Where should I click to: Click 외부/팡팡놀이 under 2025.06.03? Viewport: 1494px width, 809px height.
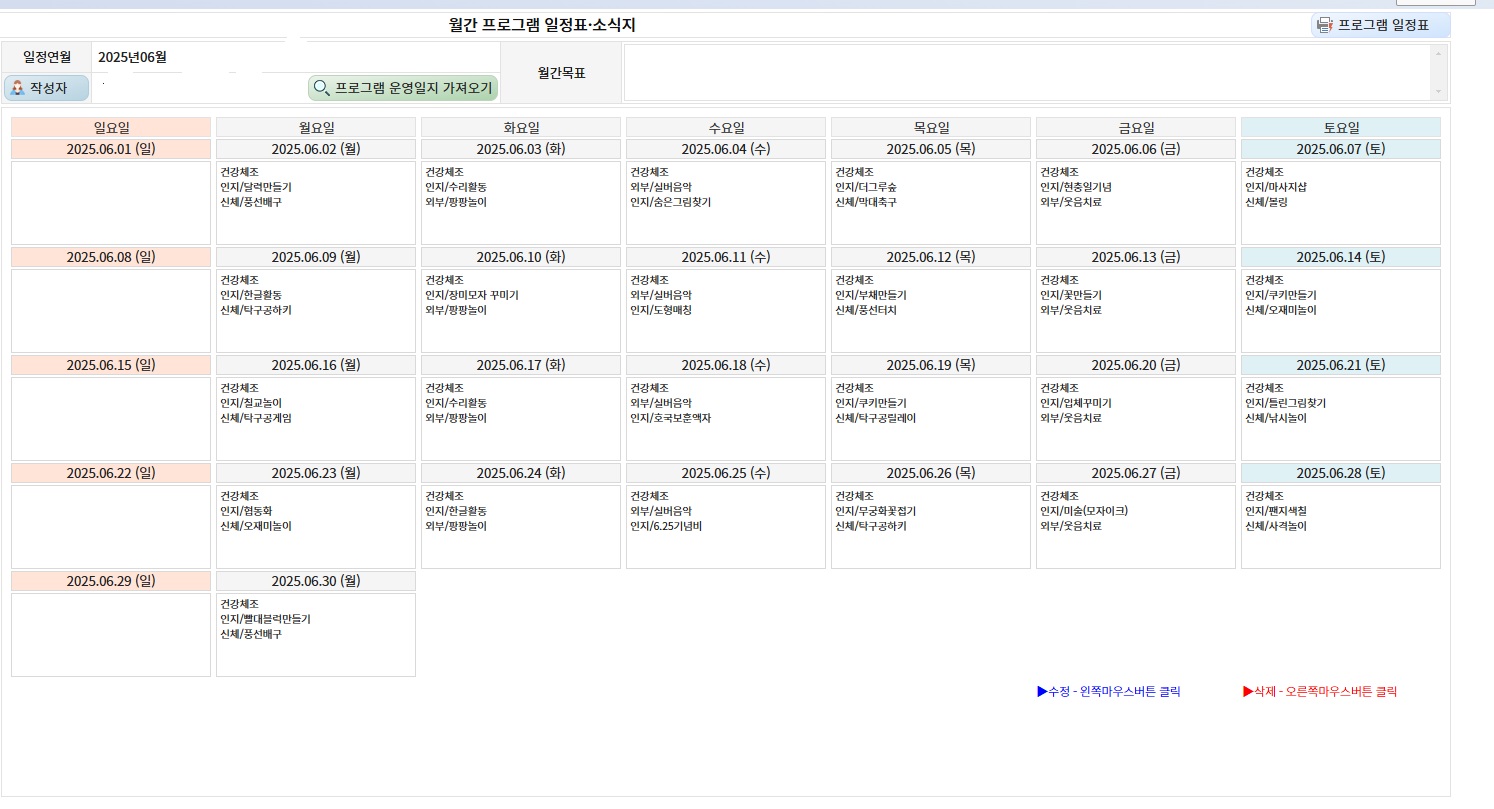coord(456,202)
